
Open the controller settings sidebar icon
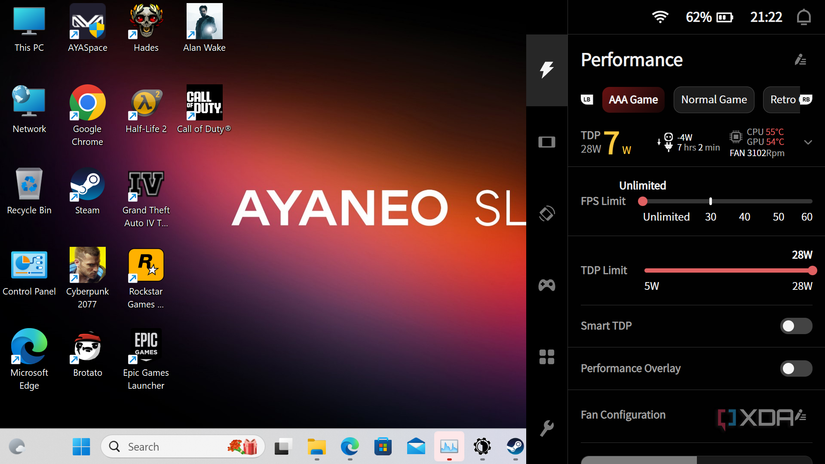pyautogui.click(x=547, y=285)
